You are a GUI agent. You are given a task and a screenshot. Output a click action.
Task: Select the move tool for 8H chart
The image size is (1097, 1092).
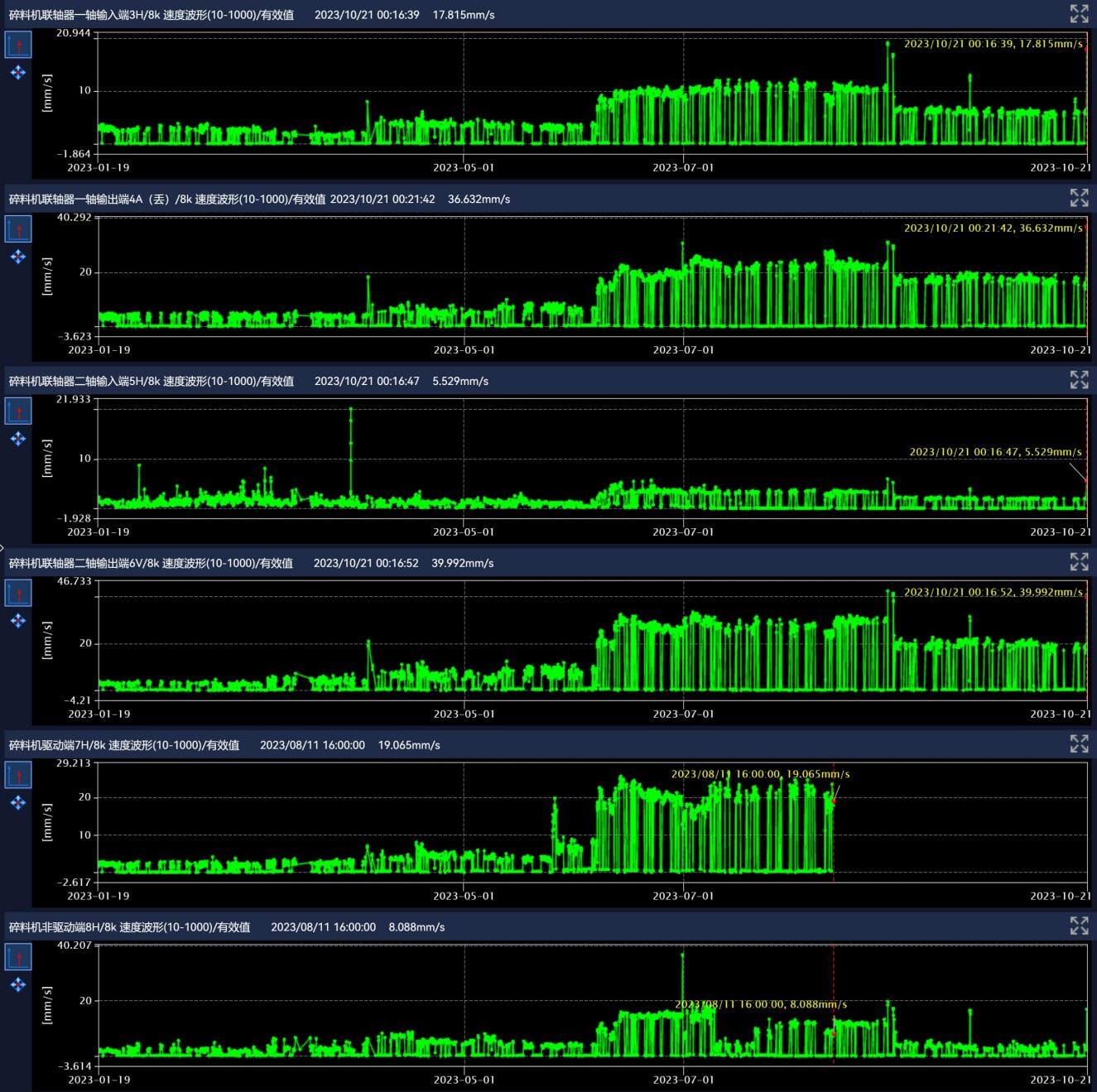coord(18,984)
